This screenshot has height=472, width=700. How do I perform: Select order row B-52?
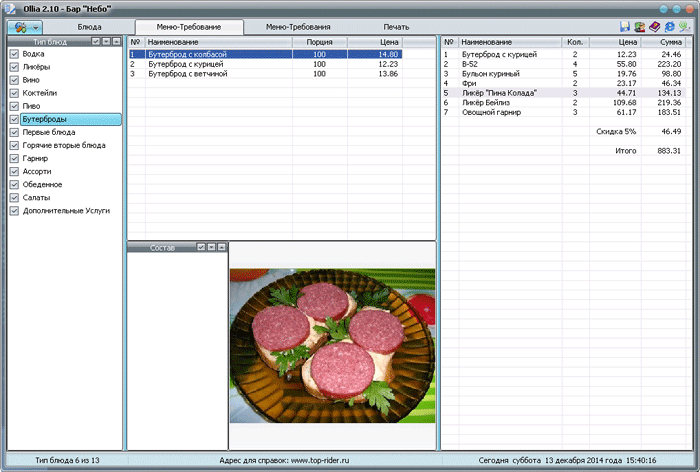tap(563, 64)
